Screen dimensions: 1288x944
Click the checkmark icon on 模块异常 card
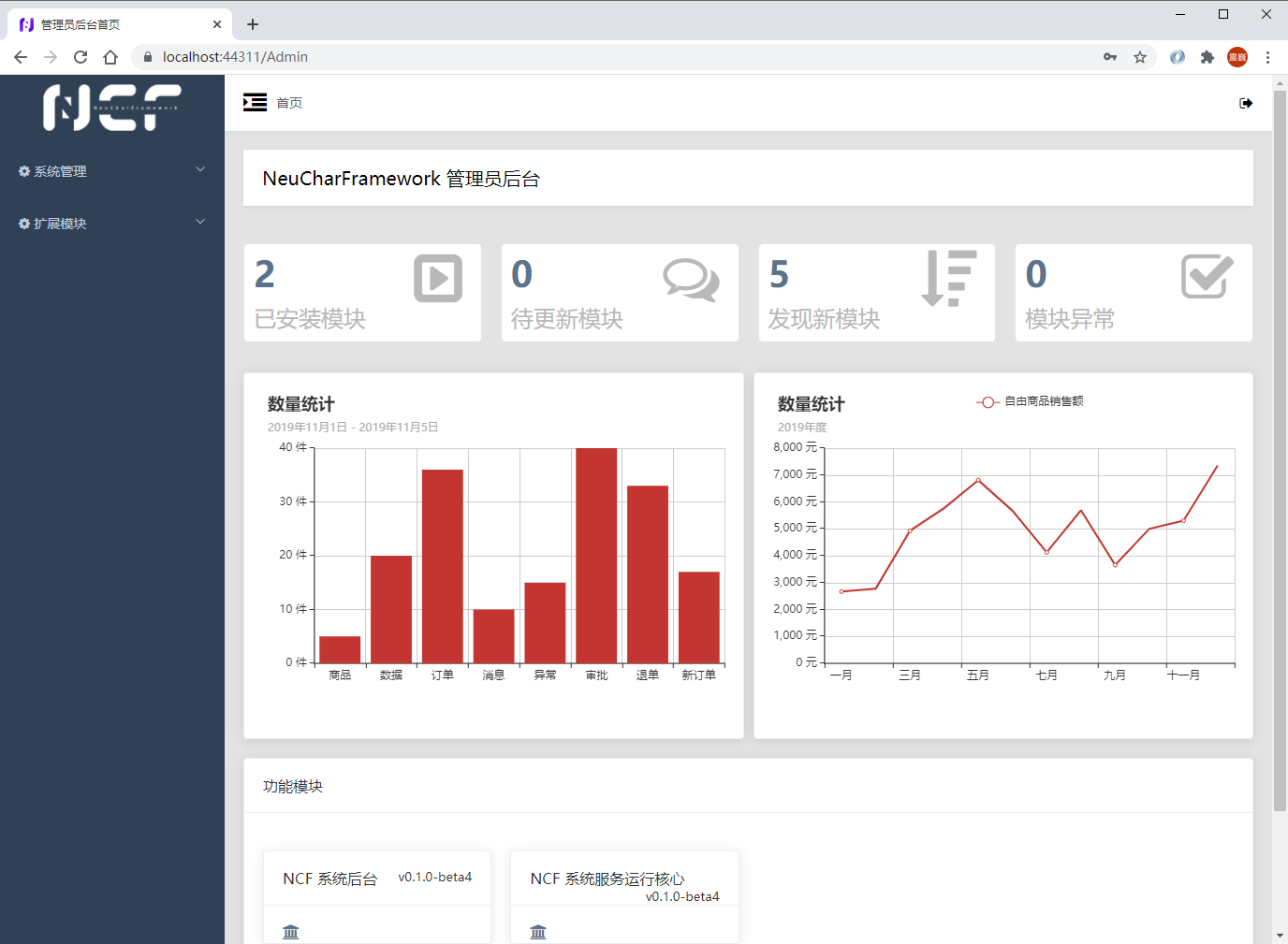tap(1207, 276)
